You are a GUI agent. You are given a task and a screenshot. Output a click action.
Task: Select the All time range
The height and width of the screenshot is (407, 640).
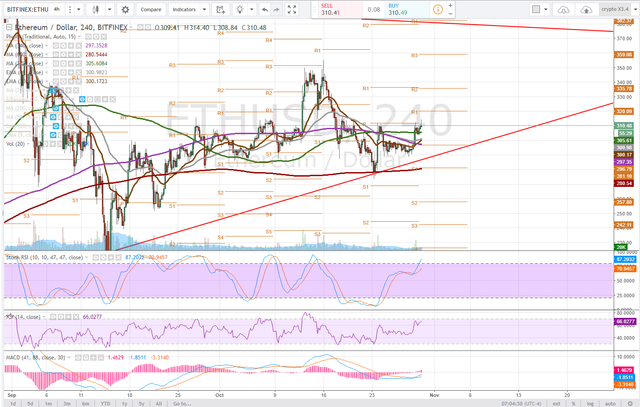[159, 404]
